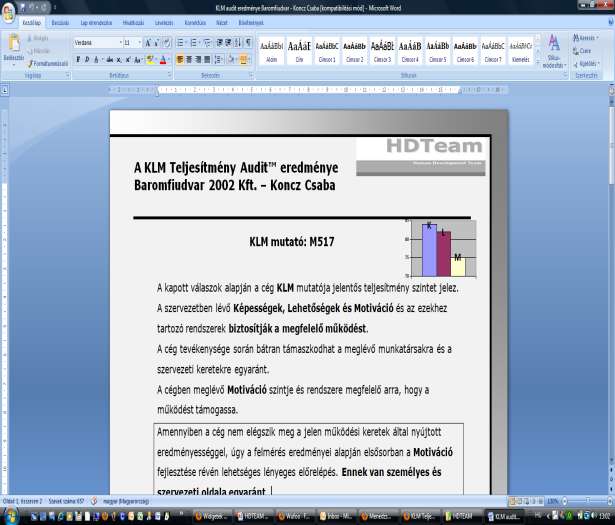Viewport: 615px width, 525px height.
Task: Open the font size dropdown
Action: 139,43
